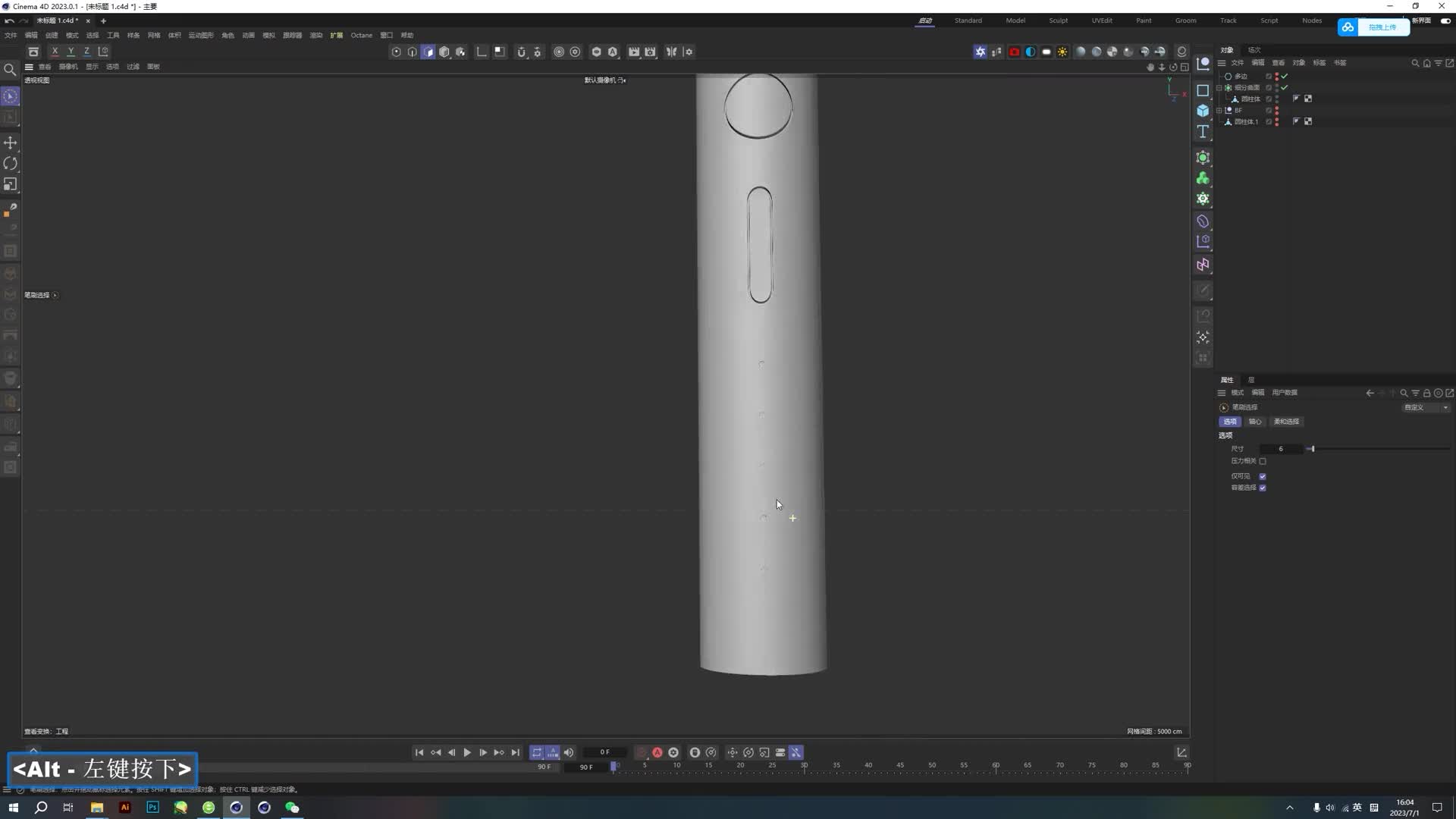Collapse the 细分曲面 tree node
1456x819 pixels.
click(x=1219, y=87)
